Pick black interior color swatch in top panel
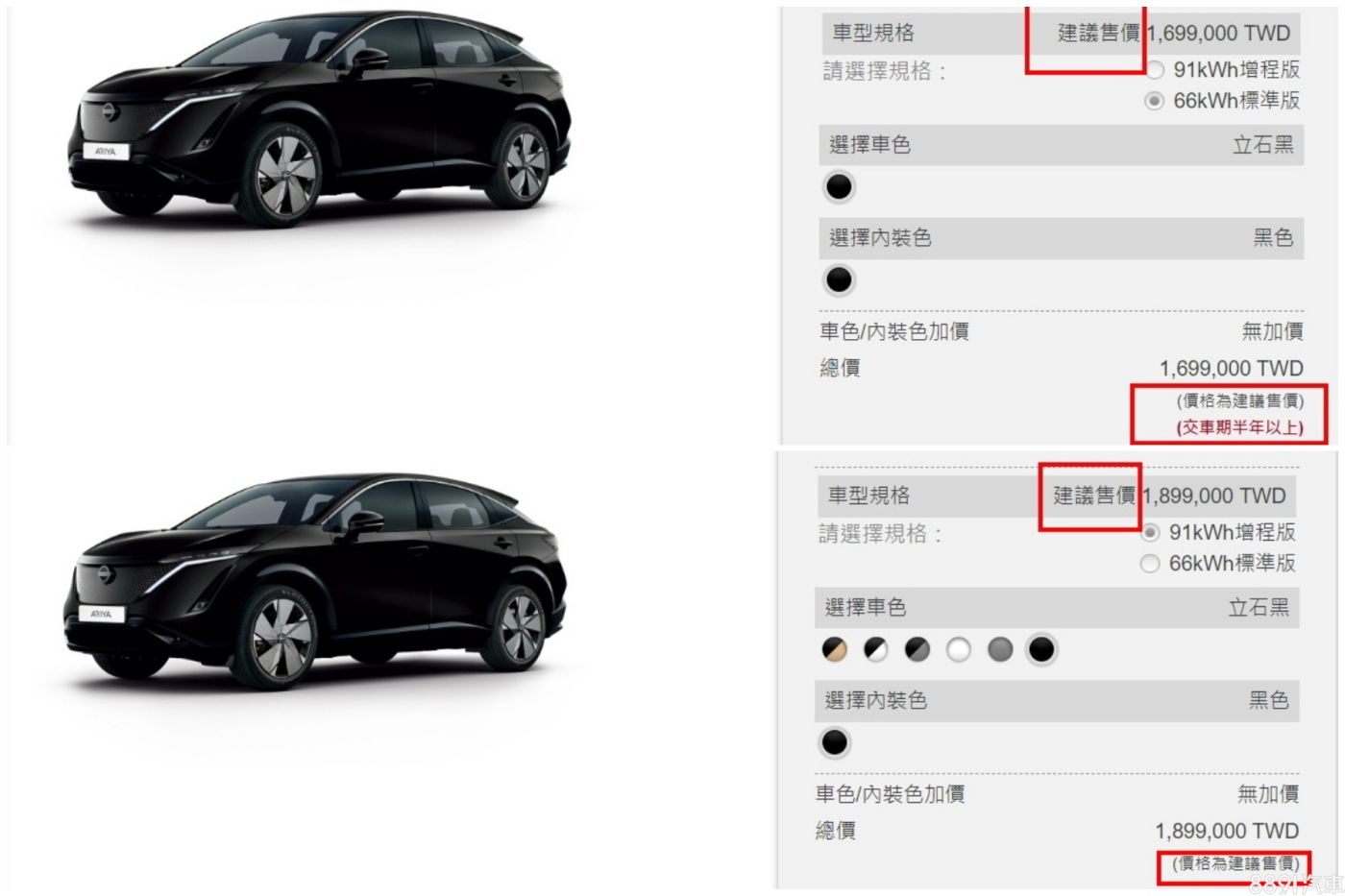Viewport: 1345px width, 896px height. click(x=839, y=280)
